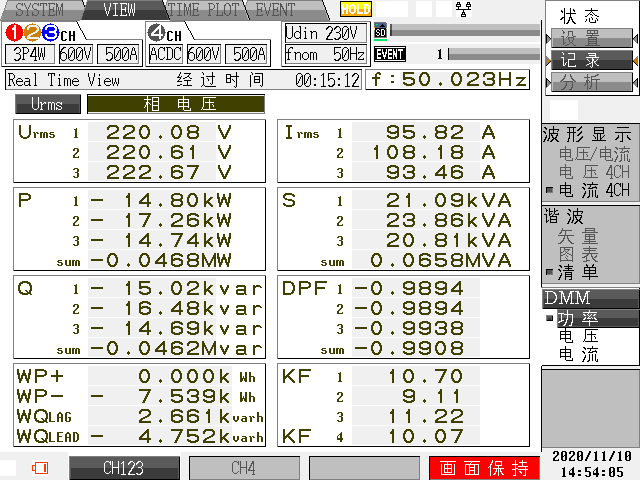Viewport: 640px width, 480px height.
Task: Select 记录 recording status in side panel
Action: click(581, 60)
